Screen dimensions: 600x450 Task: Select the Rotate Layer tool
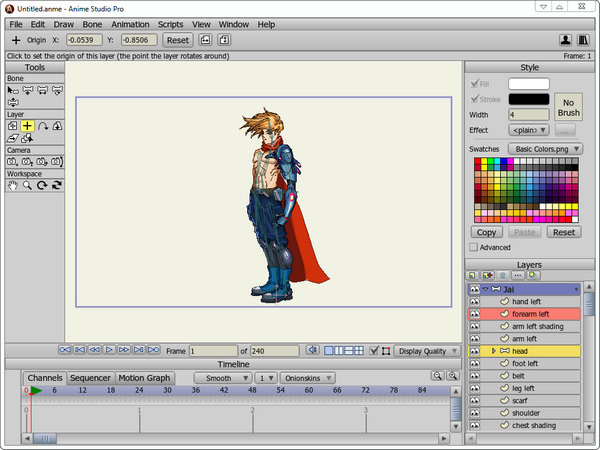pyautogui.click(x=43, y=126)
